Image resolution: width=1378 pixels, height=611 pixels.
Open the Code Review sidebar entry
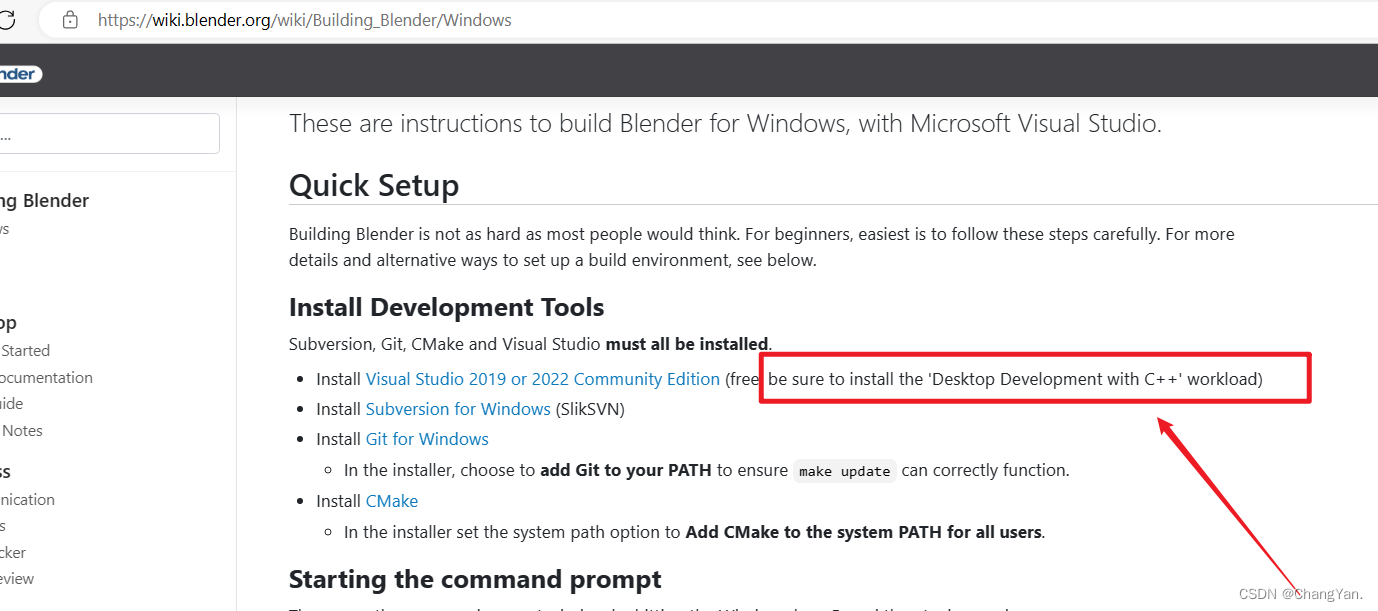17,578
